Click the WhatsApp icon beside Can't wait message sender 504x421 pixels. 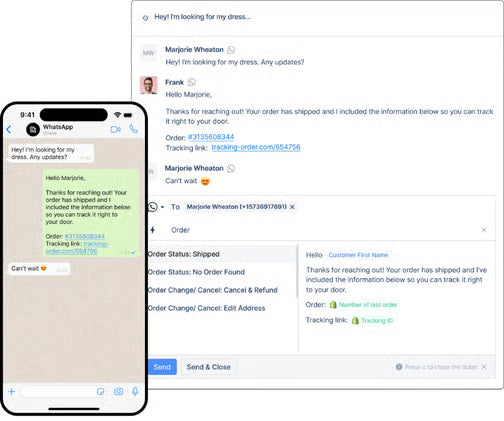(x=231, y=168)
